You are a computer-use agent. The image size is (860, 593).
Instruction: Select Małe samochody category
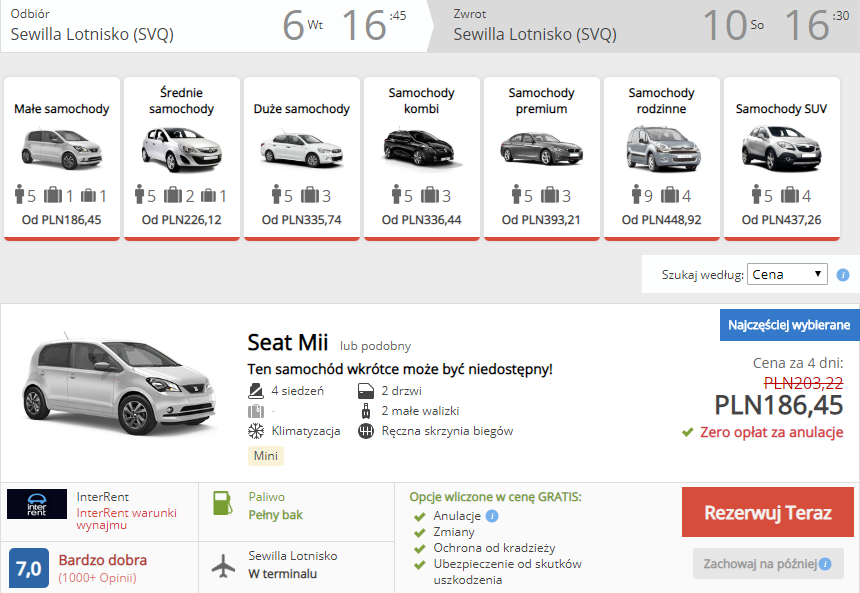61,159
